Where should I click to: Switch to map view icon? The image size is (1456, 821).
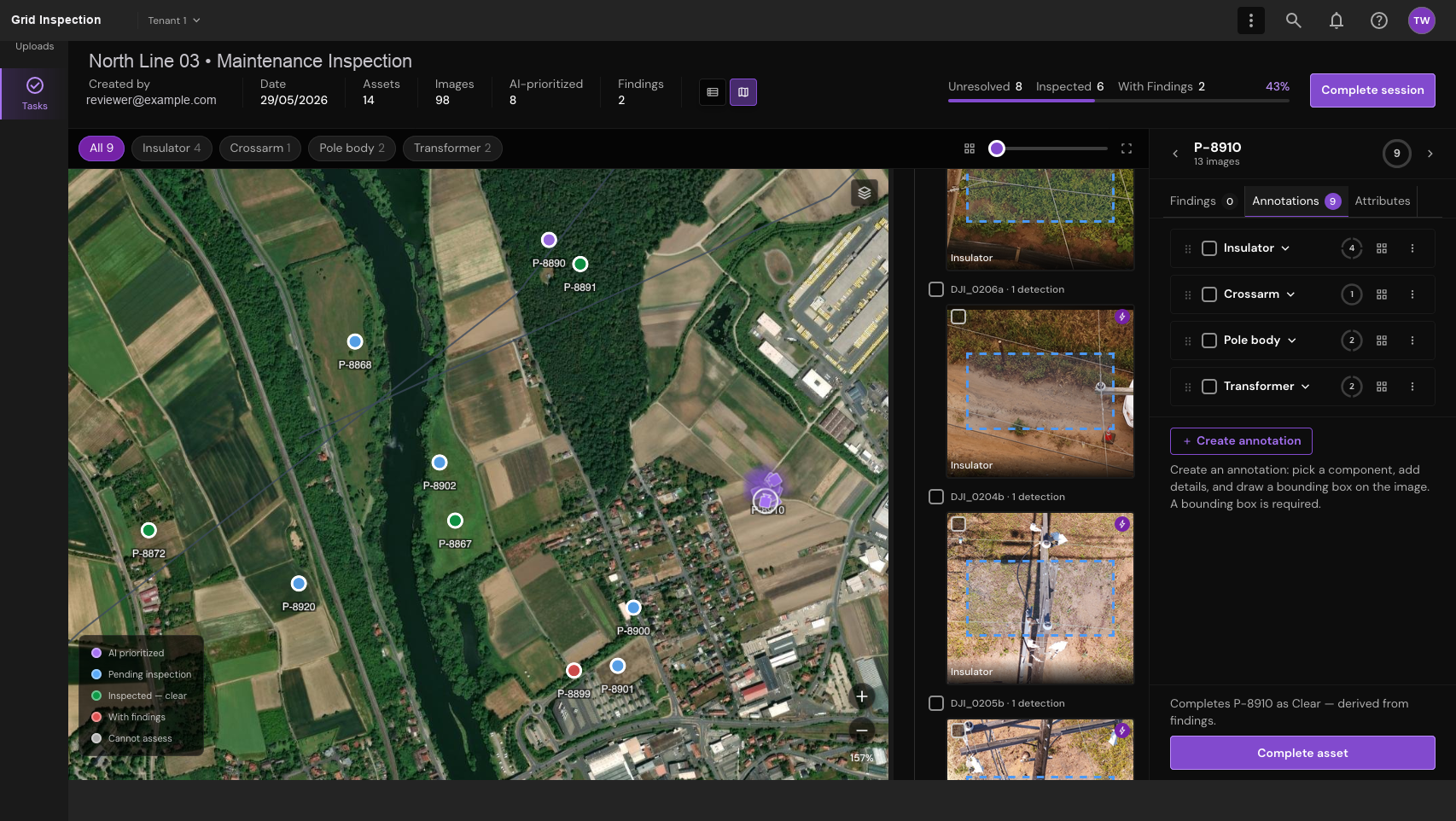743,92
